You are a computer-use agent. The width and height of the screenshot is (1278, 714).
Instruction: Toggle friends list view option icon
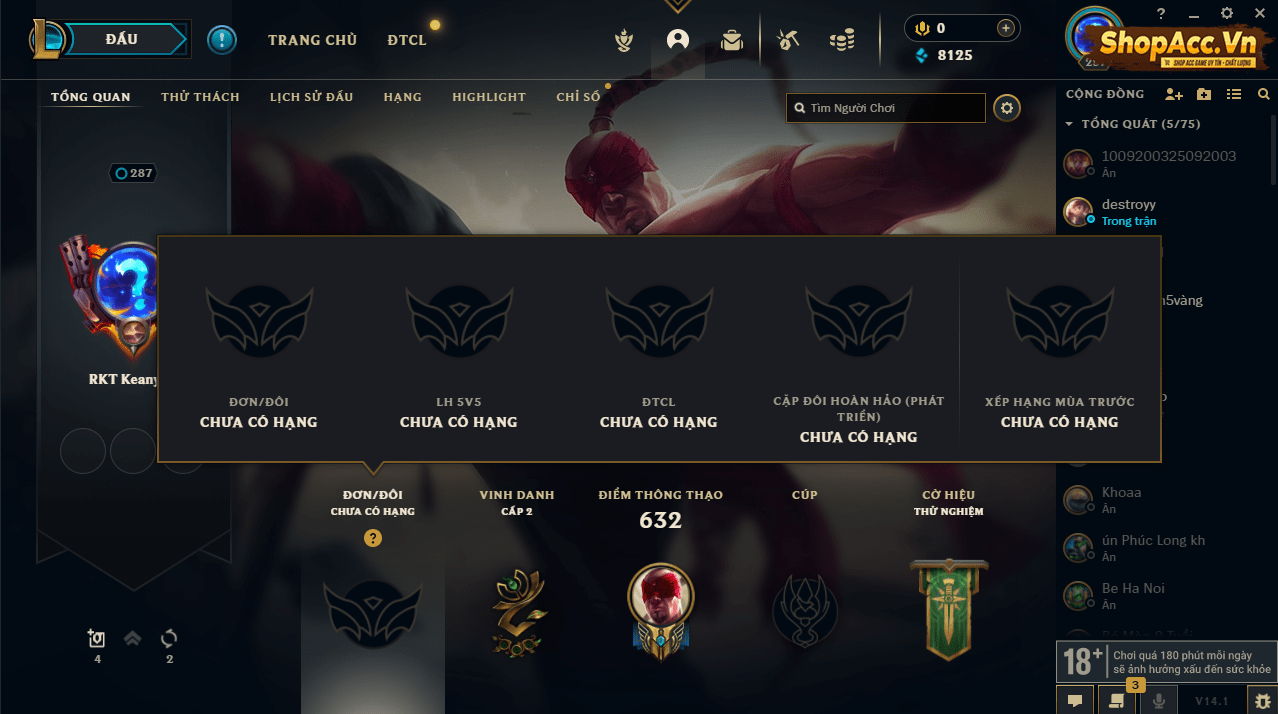(1234, 94)
